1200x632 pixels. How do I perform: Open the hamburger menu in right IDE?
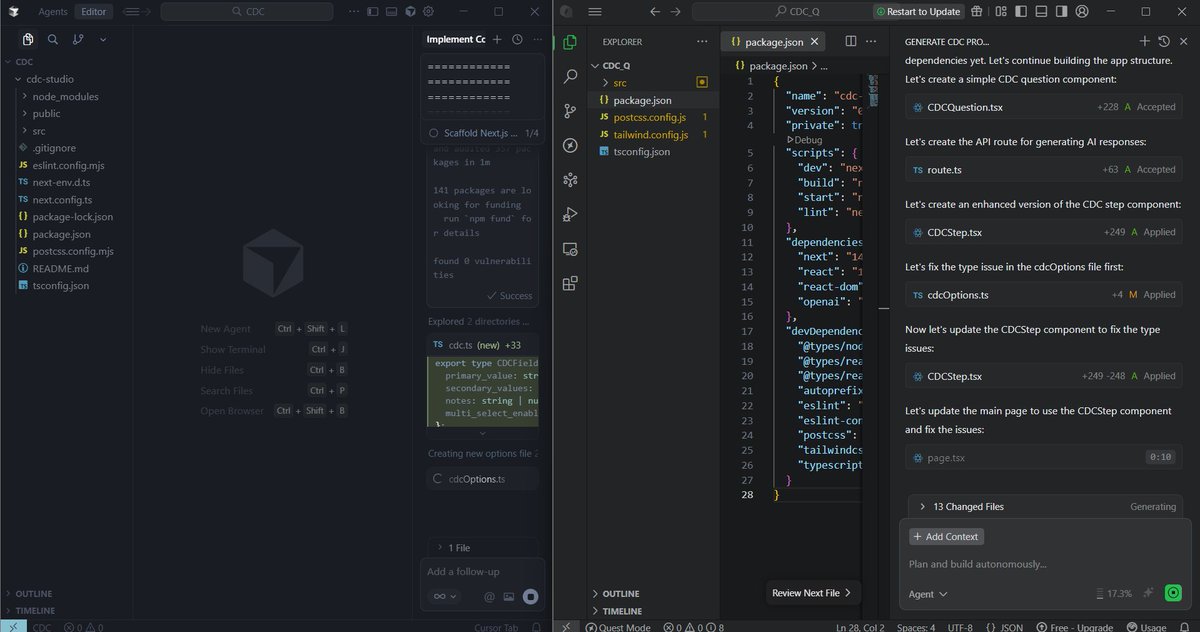(x=595, y=12)
